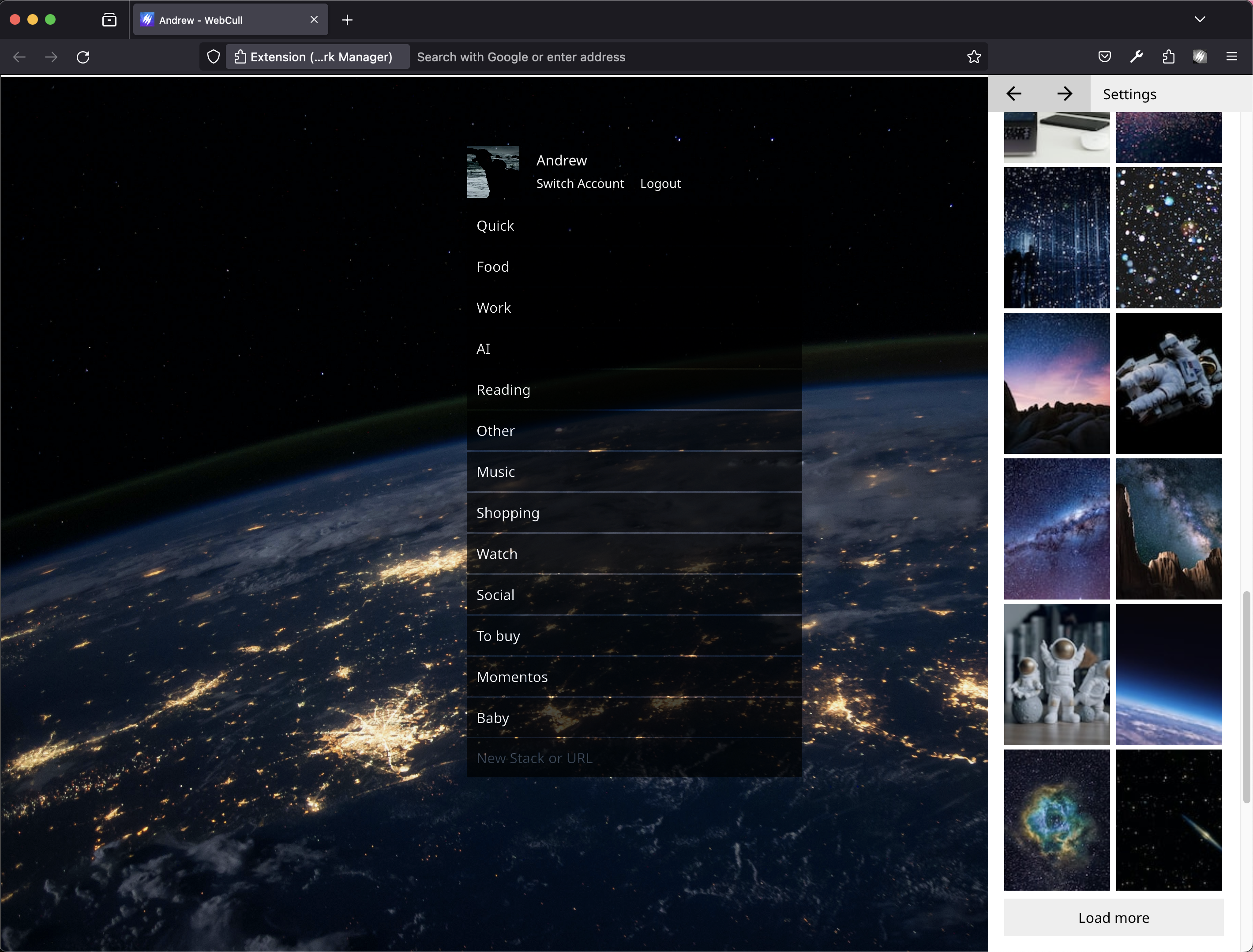Choose the blue light-room installation wallpaper

click(x=1057, y=237)
